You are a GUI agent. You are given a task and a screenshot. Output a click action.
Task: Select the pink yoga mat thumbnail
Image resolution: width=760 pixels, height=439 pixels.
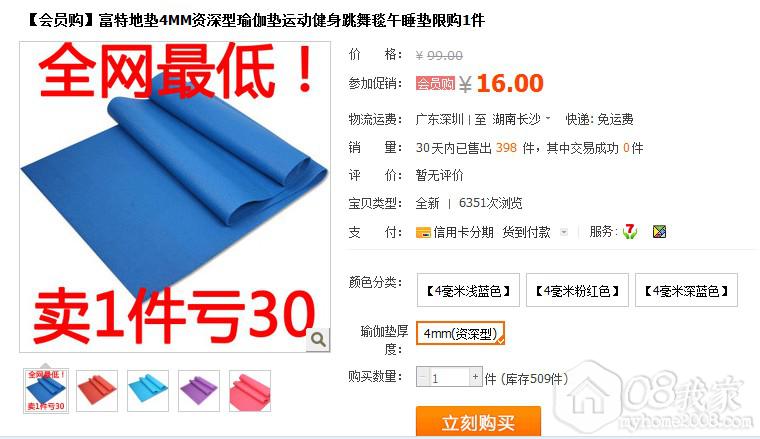click(x=250, y=391)
